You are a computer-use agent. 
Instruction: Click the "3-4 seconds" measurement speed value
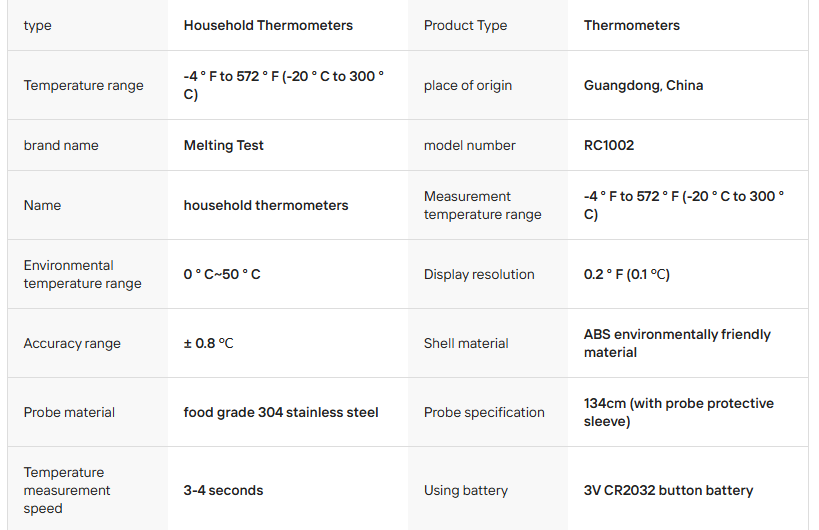(x=223, y=490)
